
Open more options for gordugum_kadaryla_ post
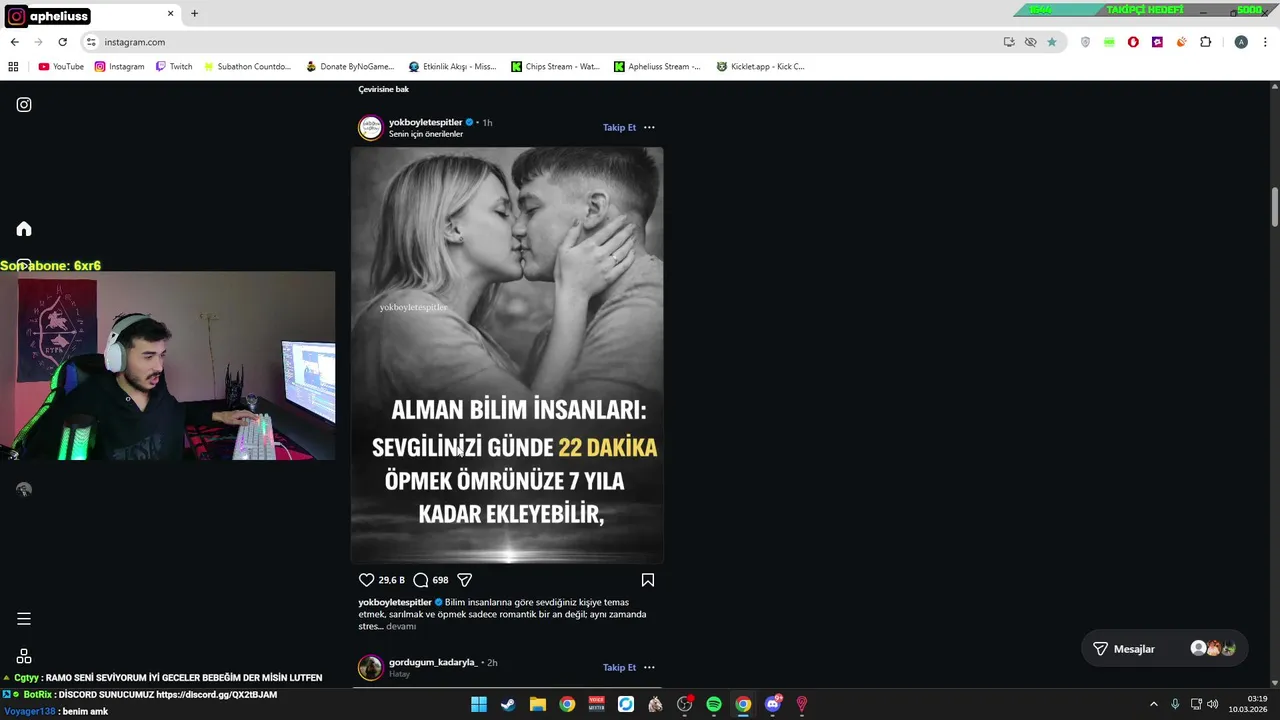[x=649, y=667]
